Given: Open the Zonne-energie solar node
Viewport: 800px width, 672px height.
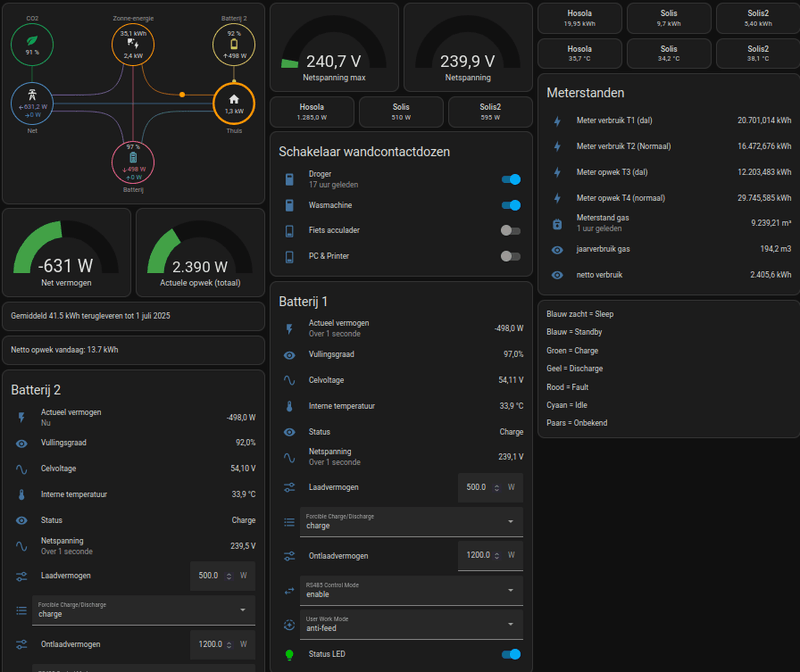Looking at the screenshot, I should [x=133, y=44].
